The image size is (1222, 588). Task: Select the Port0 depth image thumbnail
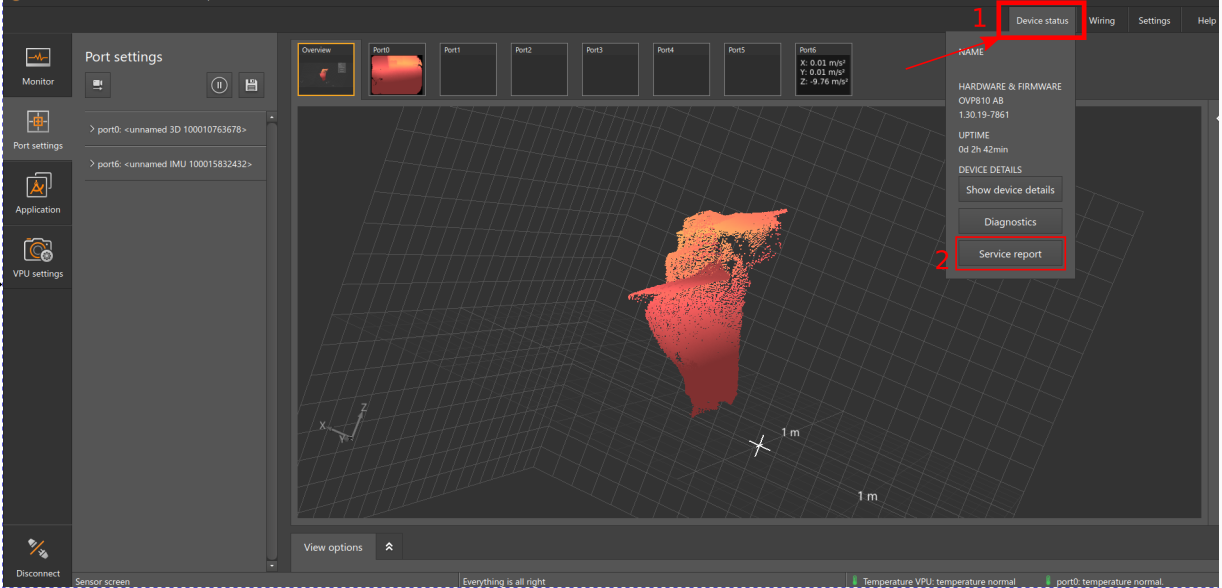pos(397,70)
